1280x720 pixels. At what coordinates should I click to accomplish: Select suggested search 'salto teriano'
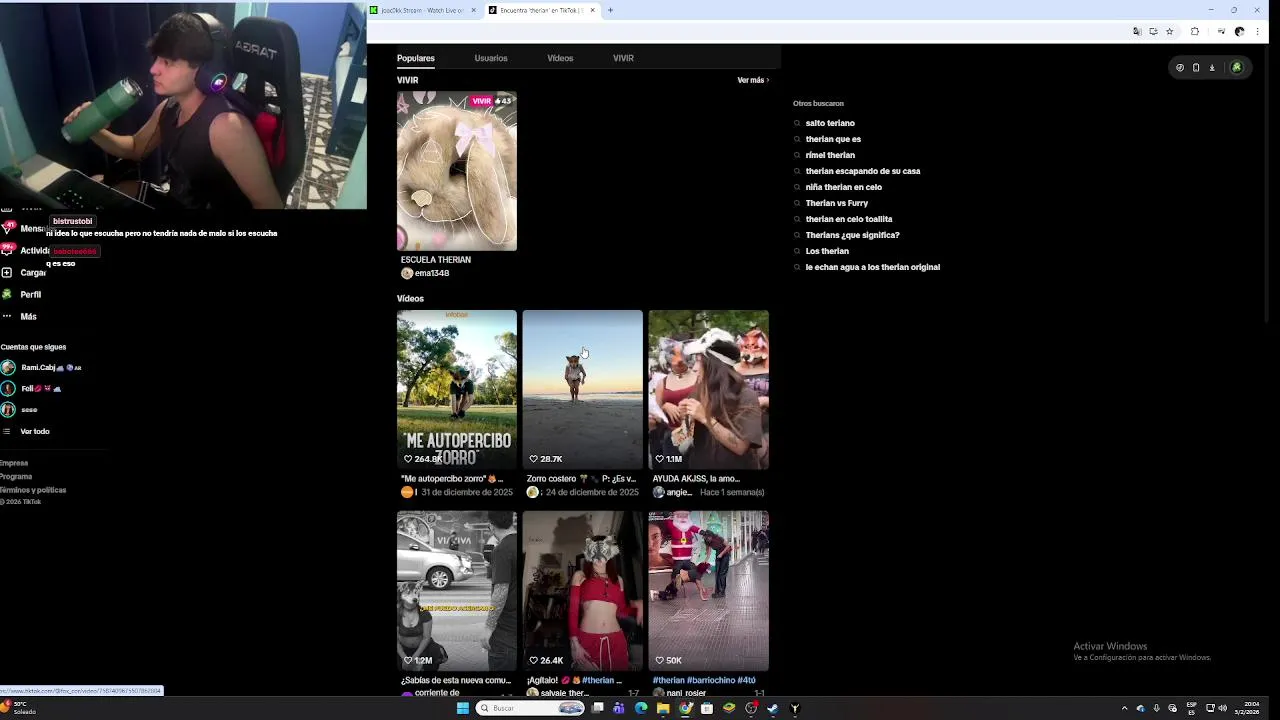point(830,123)
